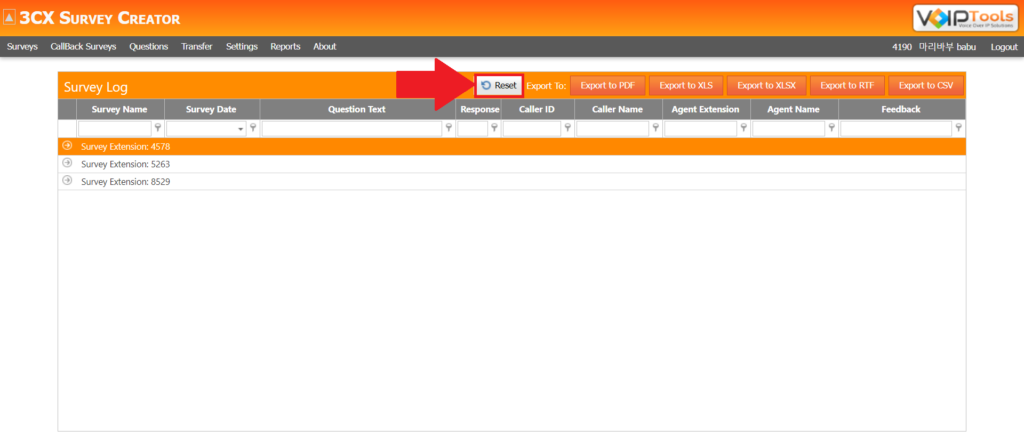Open the Surveys menu
The image size is (1024, 447).
(x=22, y=46)
